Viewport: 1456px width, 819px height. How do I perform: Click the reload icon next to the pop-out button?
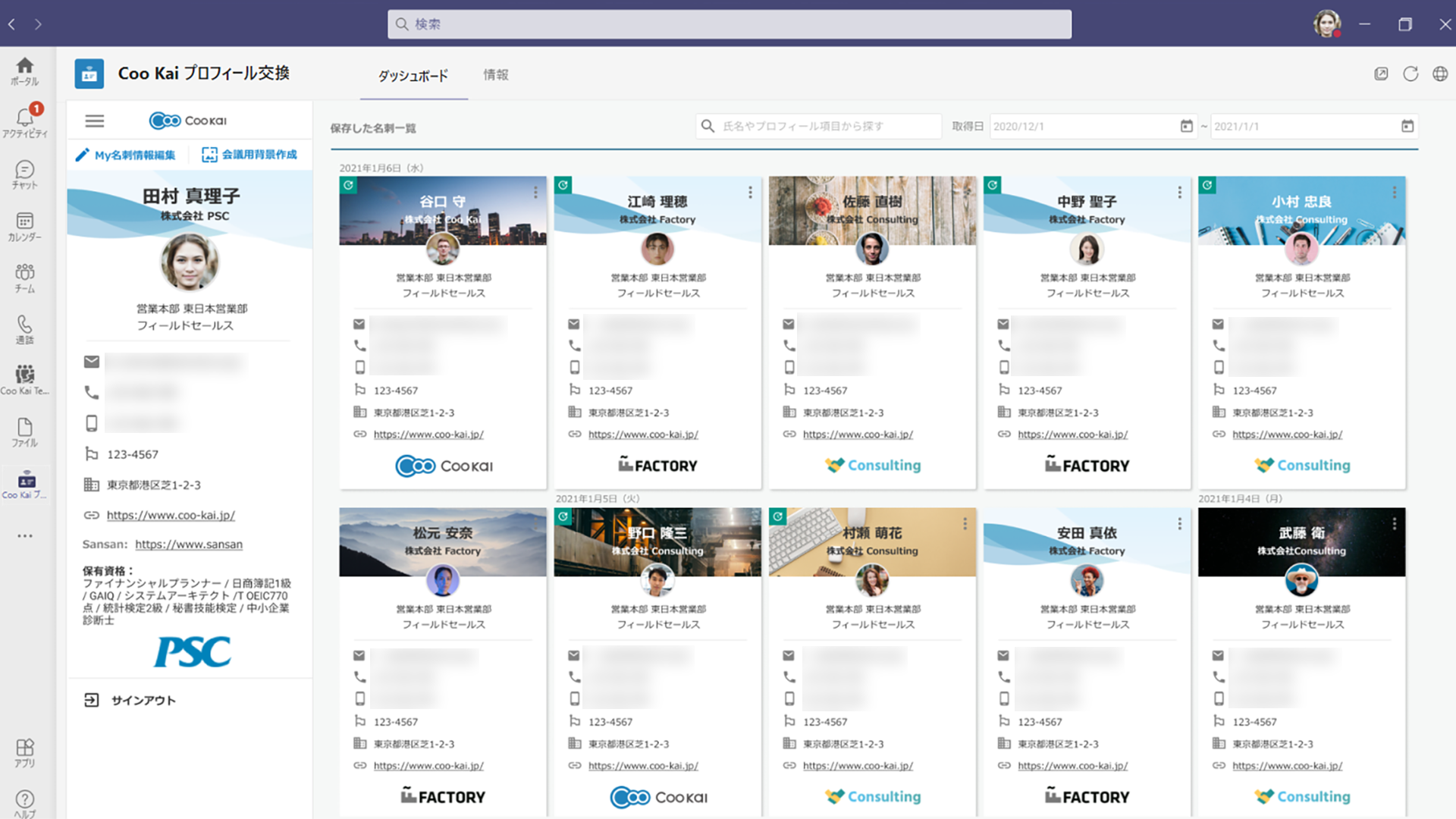click(1411, 74)
